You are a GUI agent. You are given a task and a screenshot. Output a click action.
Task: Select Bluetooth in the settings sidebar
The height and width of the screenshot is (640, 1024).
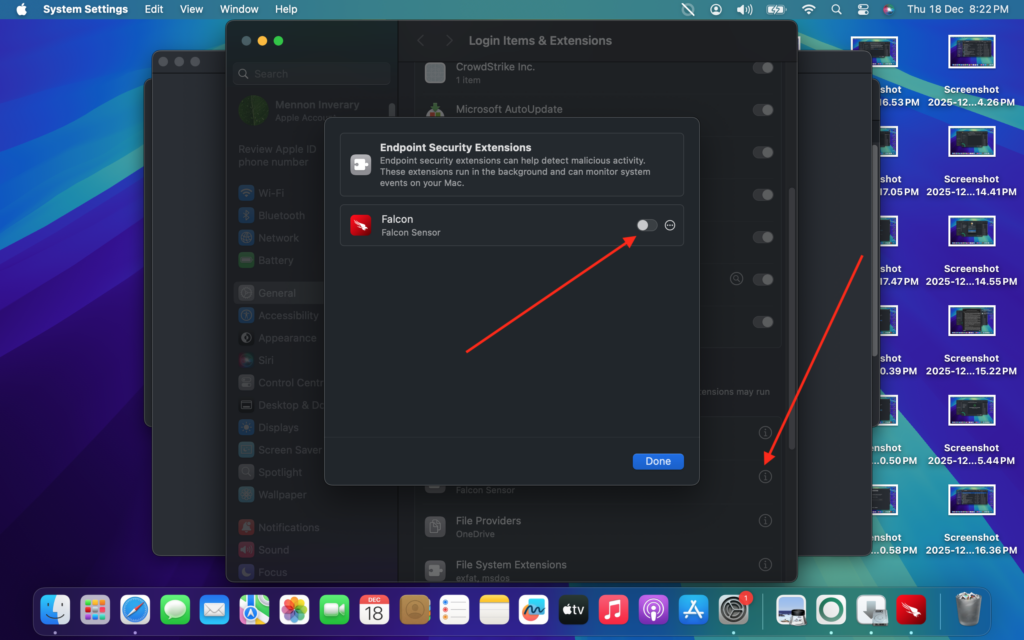click(x=279, y=216)
